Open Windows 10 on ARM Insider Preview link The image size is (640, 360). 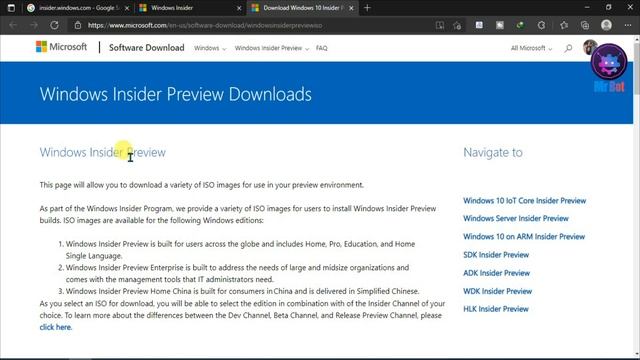pyautogui.click(x=524, y=237)
